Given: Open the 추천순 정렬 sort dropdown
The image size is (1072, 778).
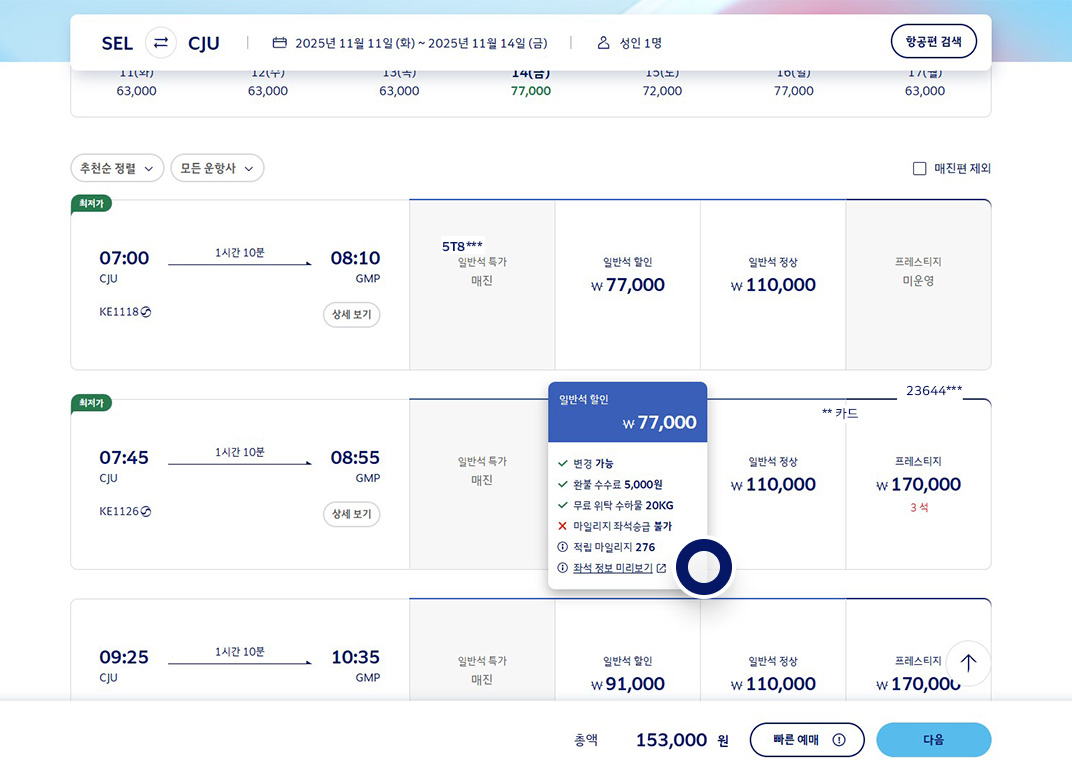Looking at the screenshot, I should [117, 169].
